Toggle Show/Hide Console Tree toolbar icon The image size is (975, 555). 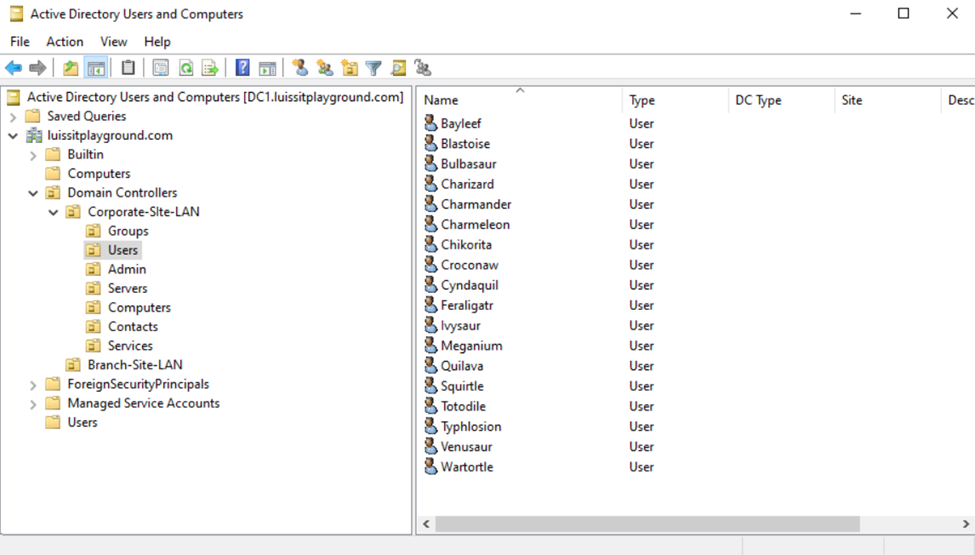96,68
